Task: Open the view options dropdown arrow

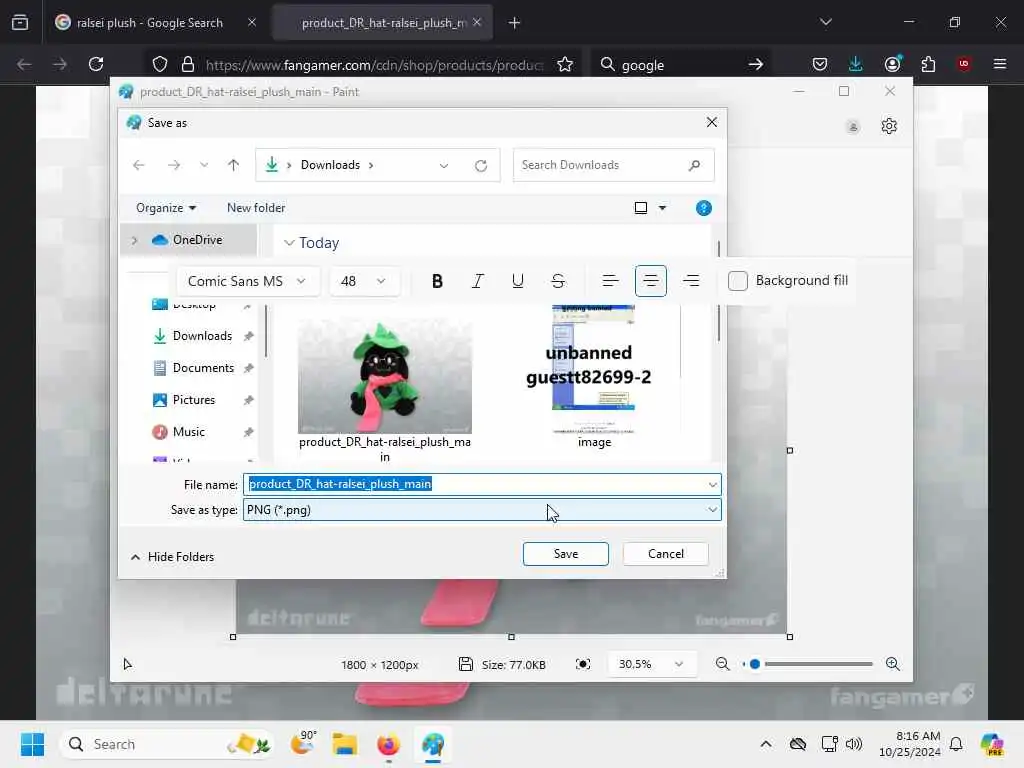Action: [662, 208]
